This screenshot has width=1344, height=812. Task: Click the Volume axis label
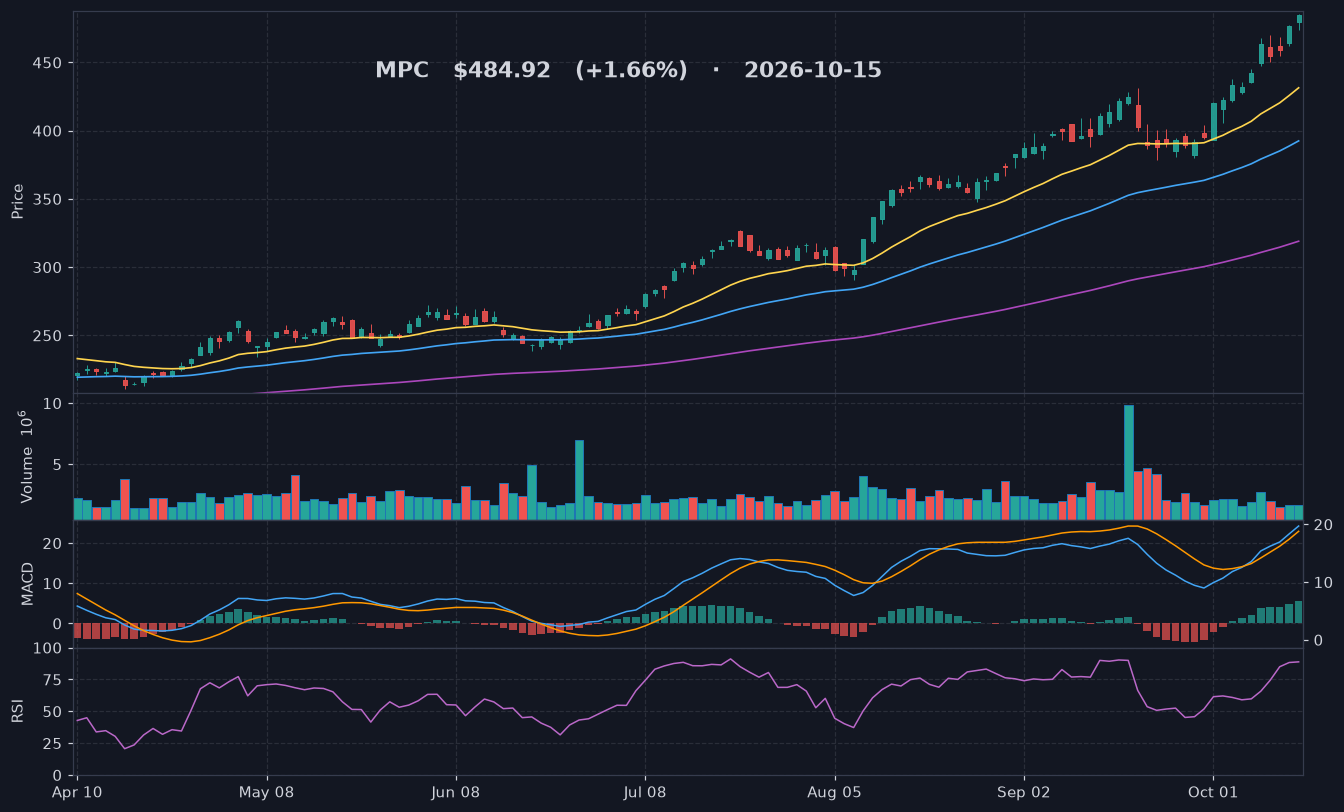(x=27, y=457)
